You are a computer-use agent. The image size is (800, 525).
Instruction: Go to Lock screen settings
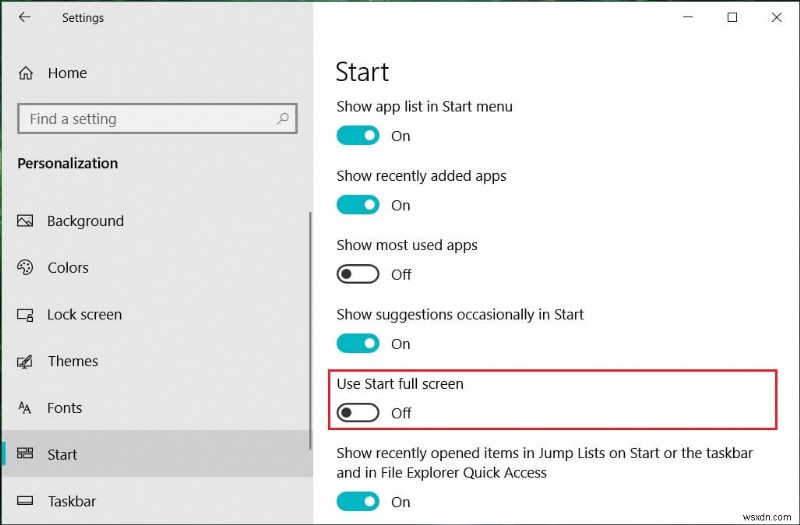(157, 315)
